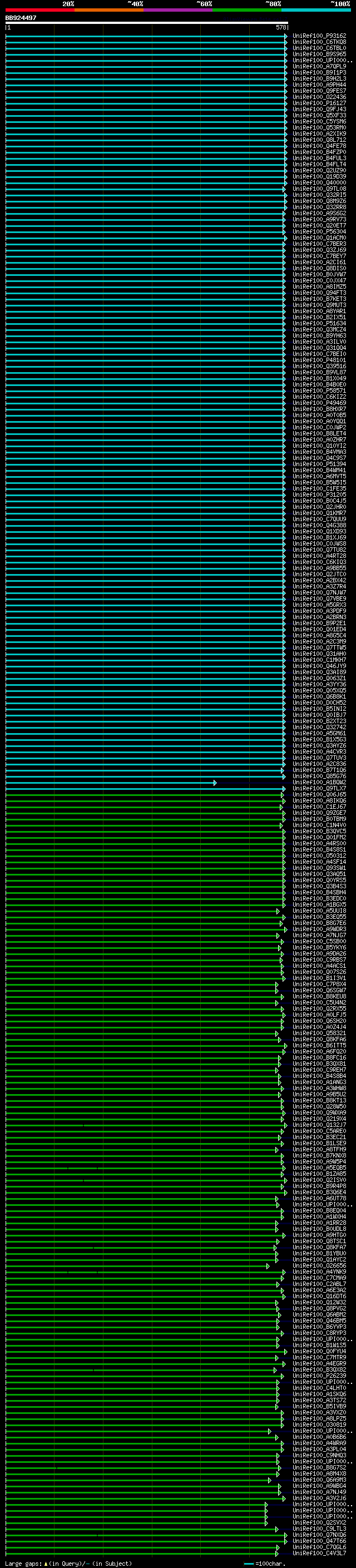The height and width of the screenshot is (1568, 356).
Task: Select hit label UniRef100_Q3AYZ6
Action: [x=319, y=746]
